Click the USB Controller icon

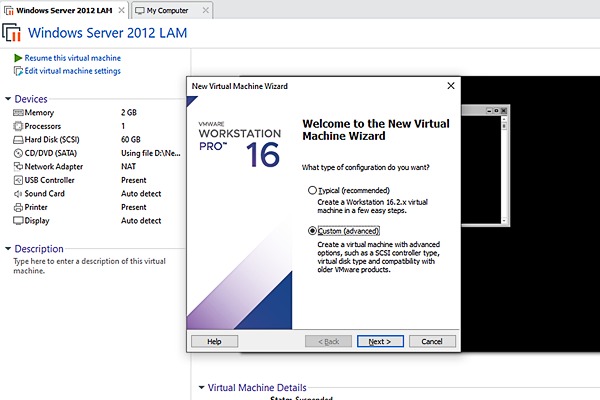[18, 180]
